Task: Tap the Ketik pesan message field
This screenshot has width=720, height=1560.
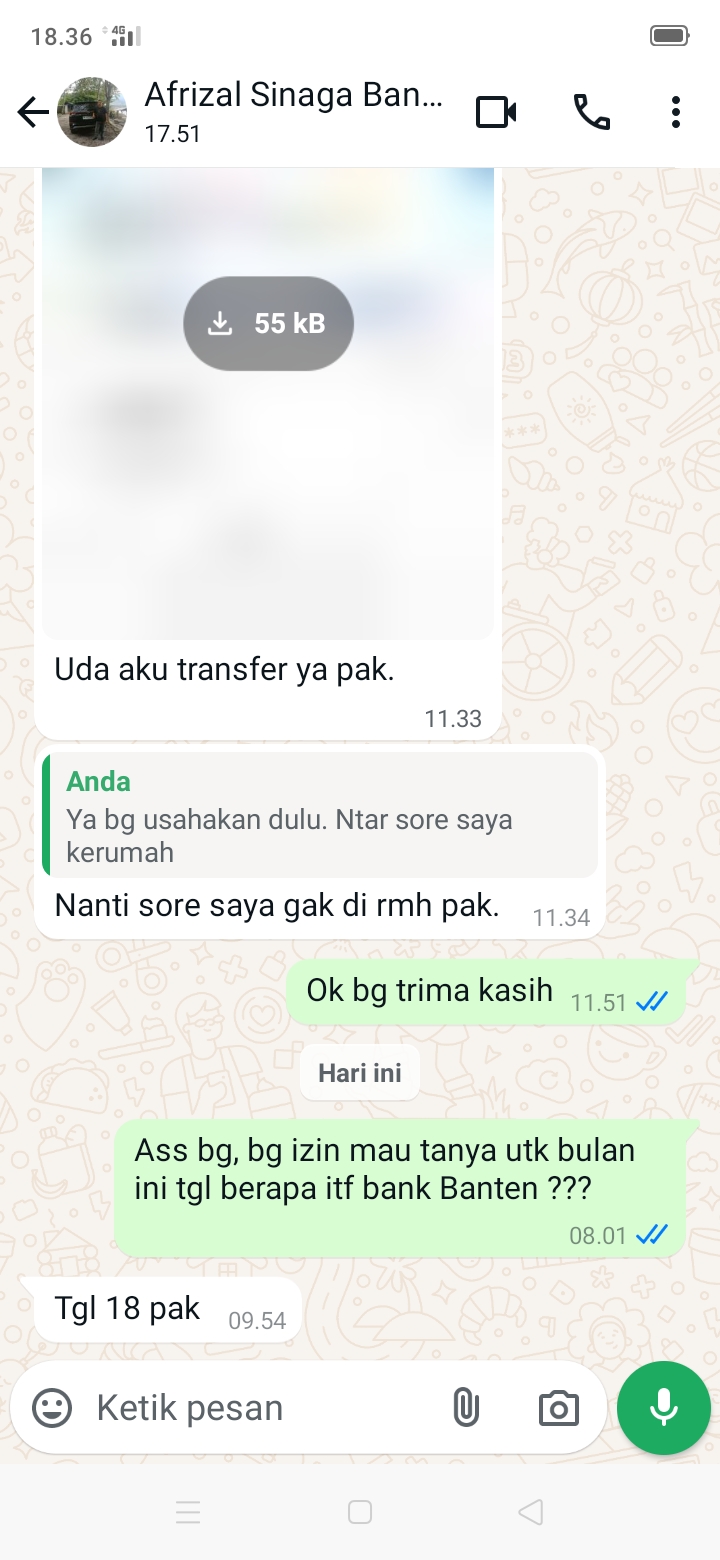Action: point(260,1408)
